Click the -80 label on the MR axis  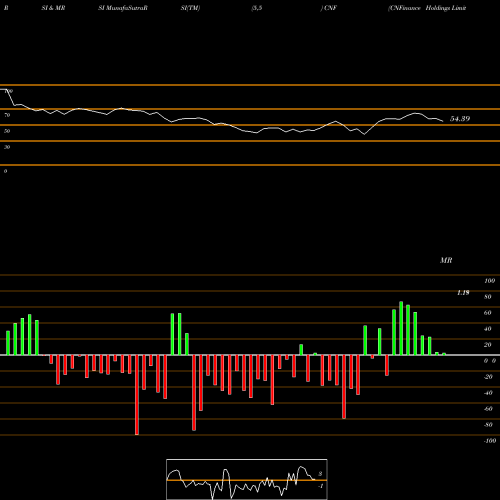click(x=488, y=425)
